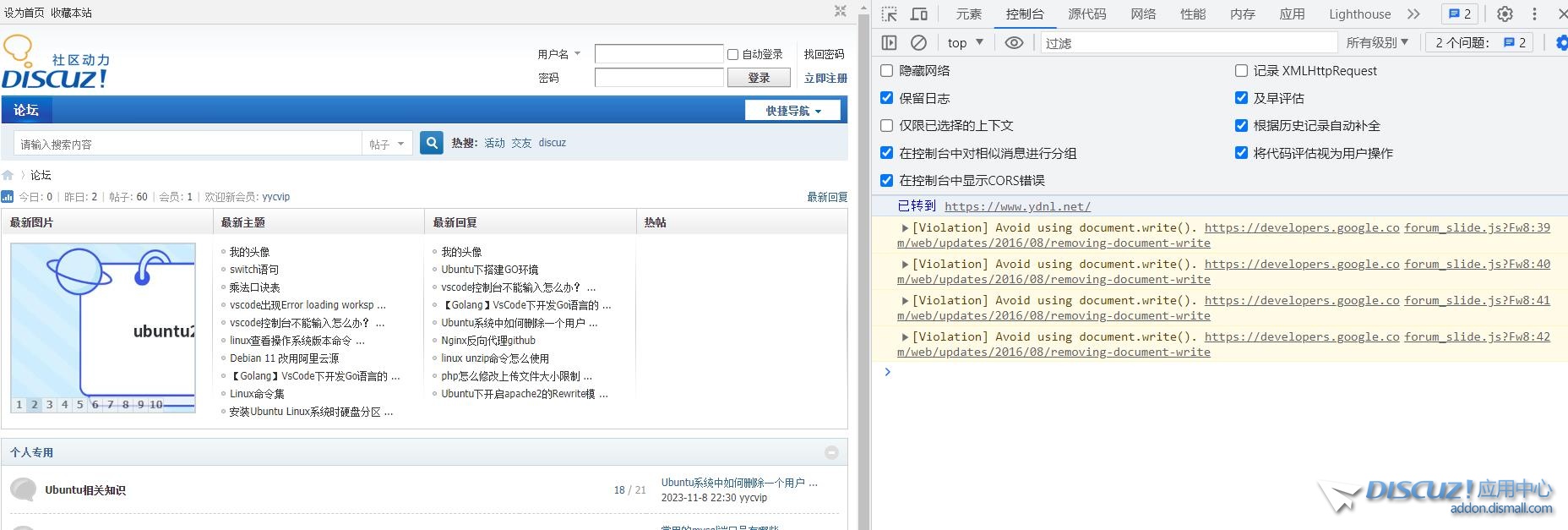Open the DevTools settings gear
1568x530 pixels.
[1505, 14]
